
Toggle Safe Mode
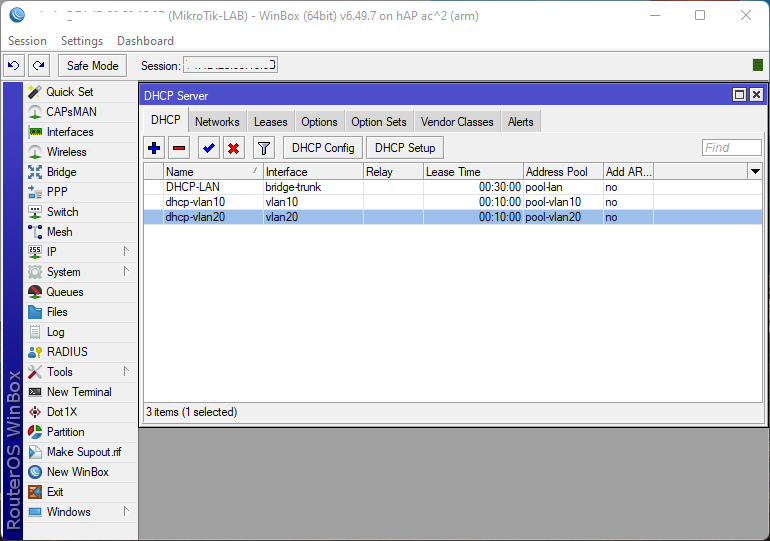(92, 66)
